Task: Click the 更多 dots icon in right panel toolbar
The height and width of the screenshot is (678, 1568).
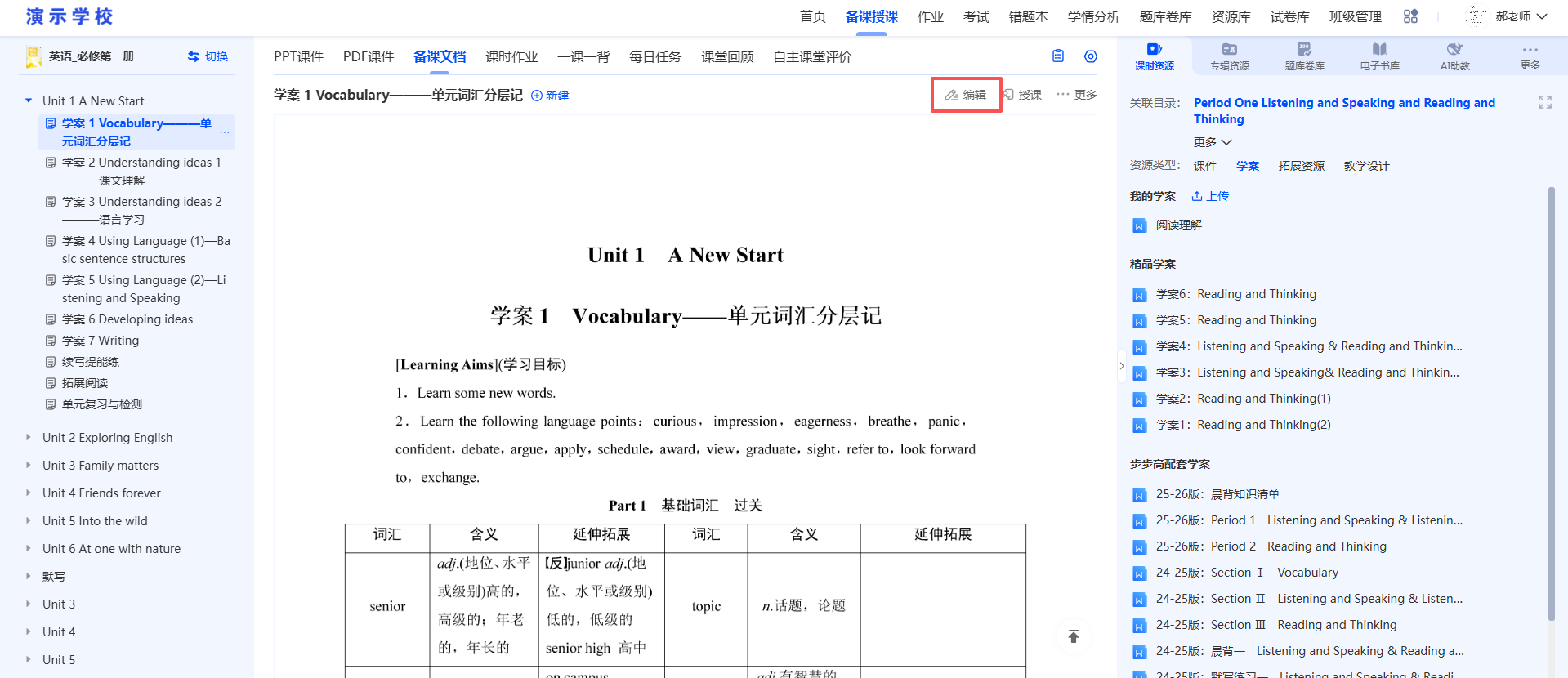Action: point(1530,50)
